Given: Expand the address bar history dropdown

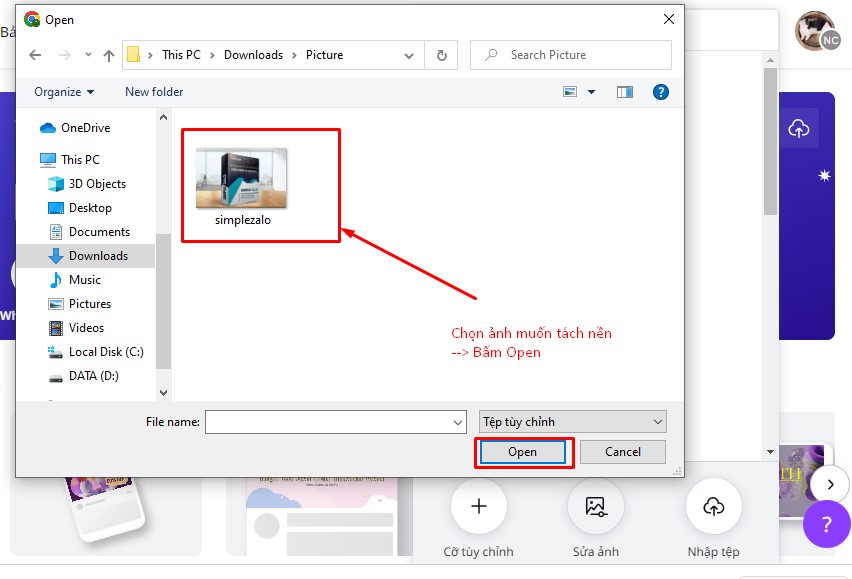Looking at the screenshot, I should (409, 55).
